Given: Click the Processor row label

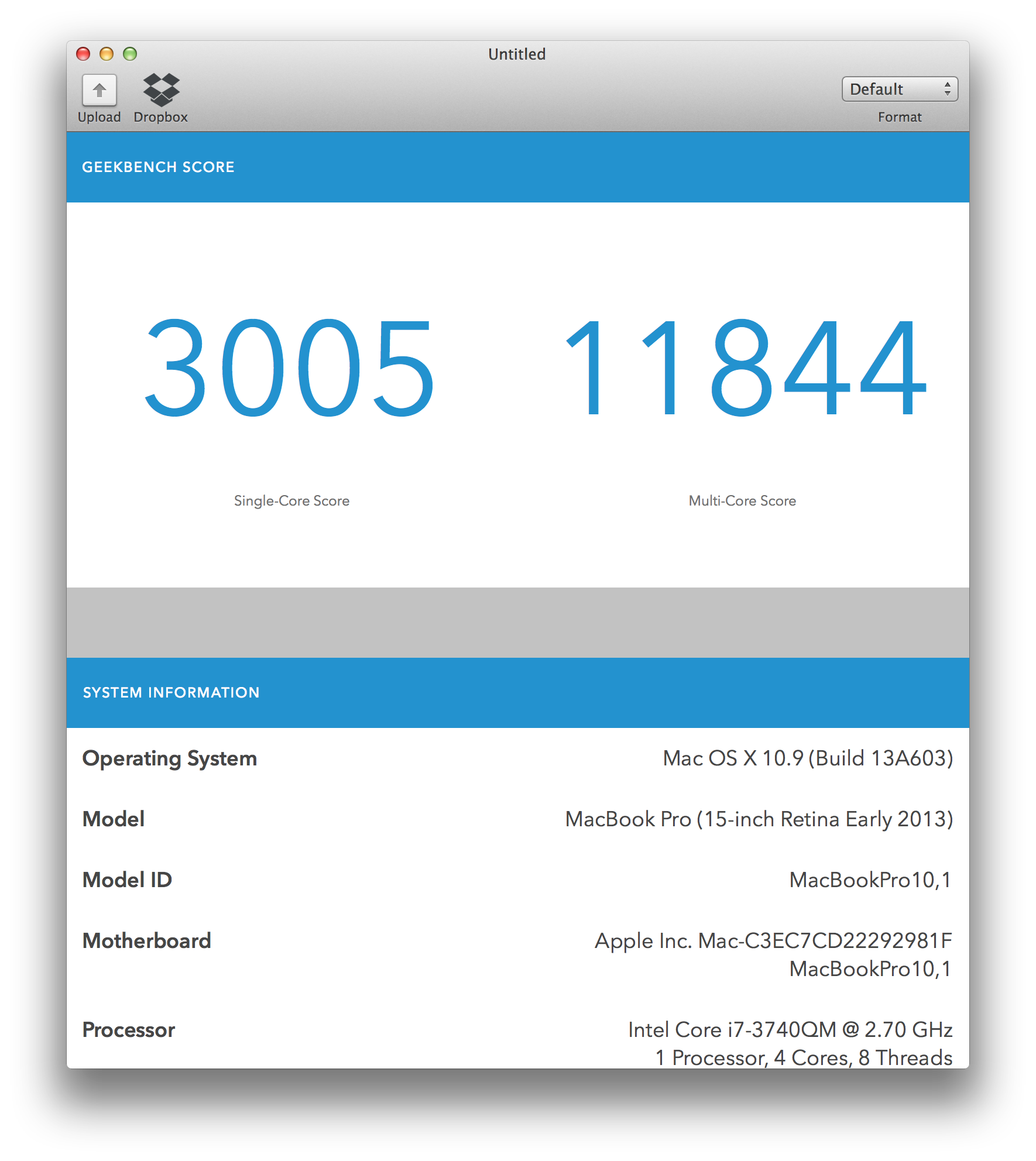Looking at the screenshot, I should click(x=129, y=1030).
